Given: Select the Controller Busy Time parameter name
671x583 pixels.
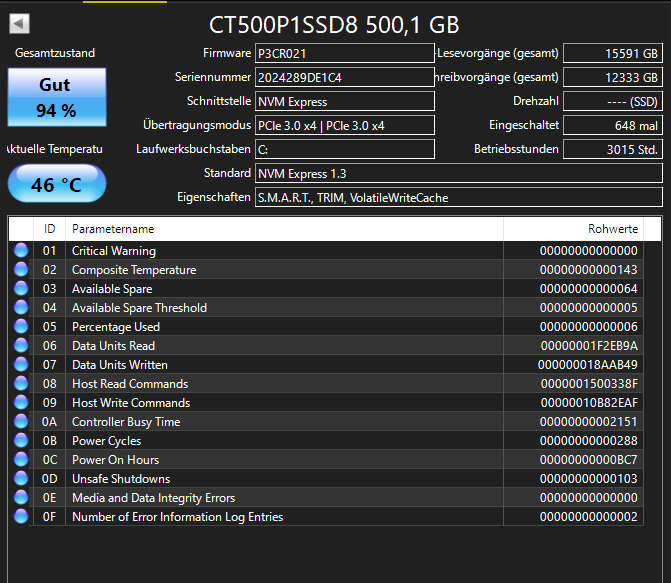Looking at the screenshot, I should coord(126,422).
